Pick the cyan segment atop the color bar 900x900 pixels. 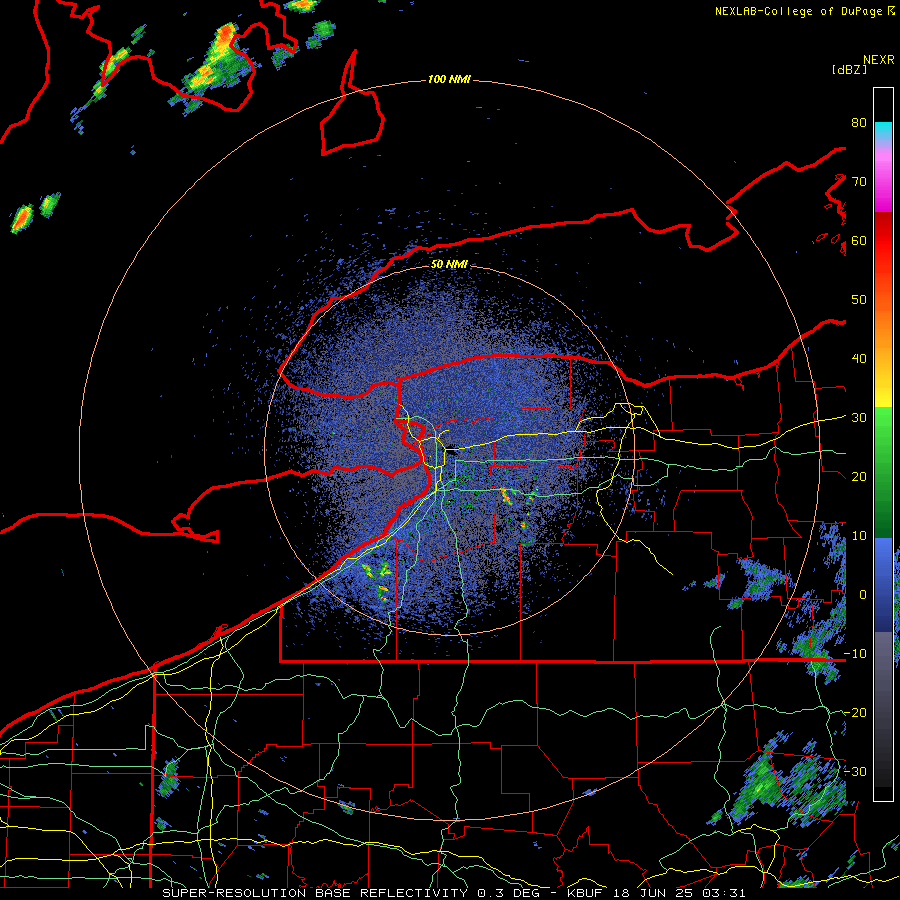[883, 131]
